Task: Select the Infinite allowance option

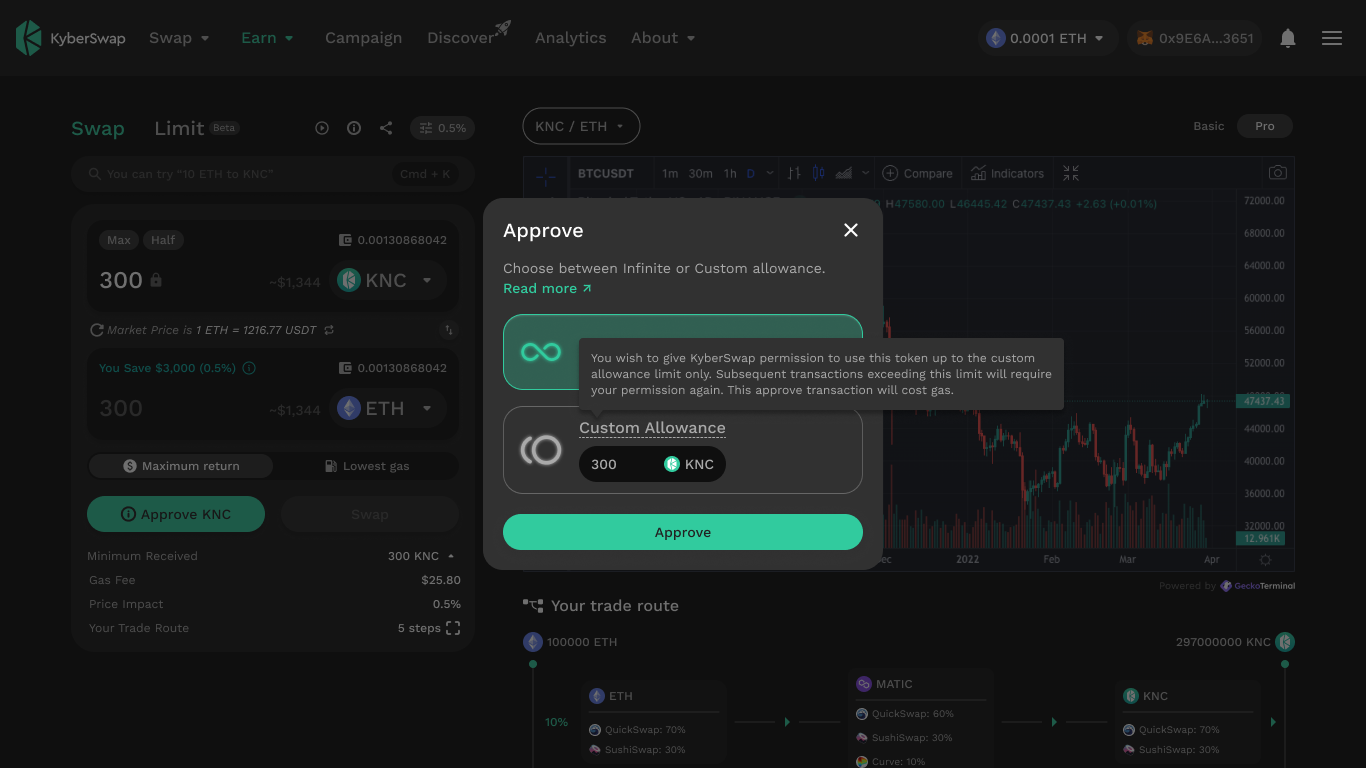Action: click(x=541, y=351)
